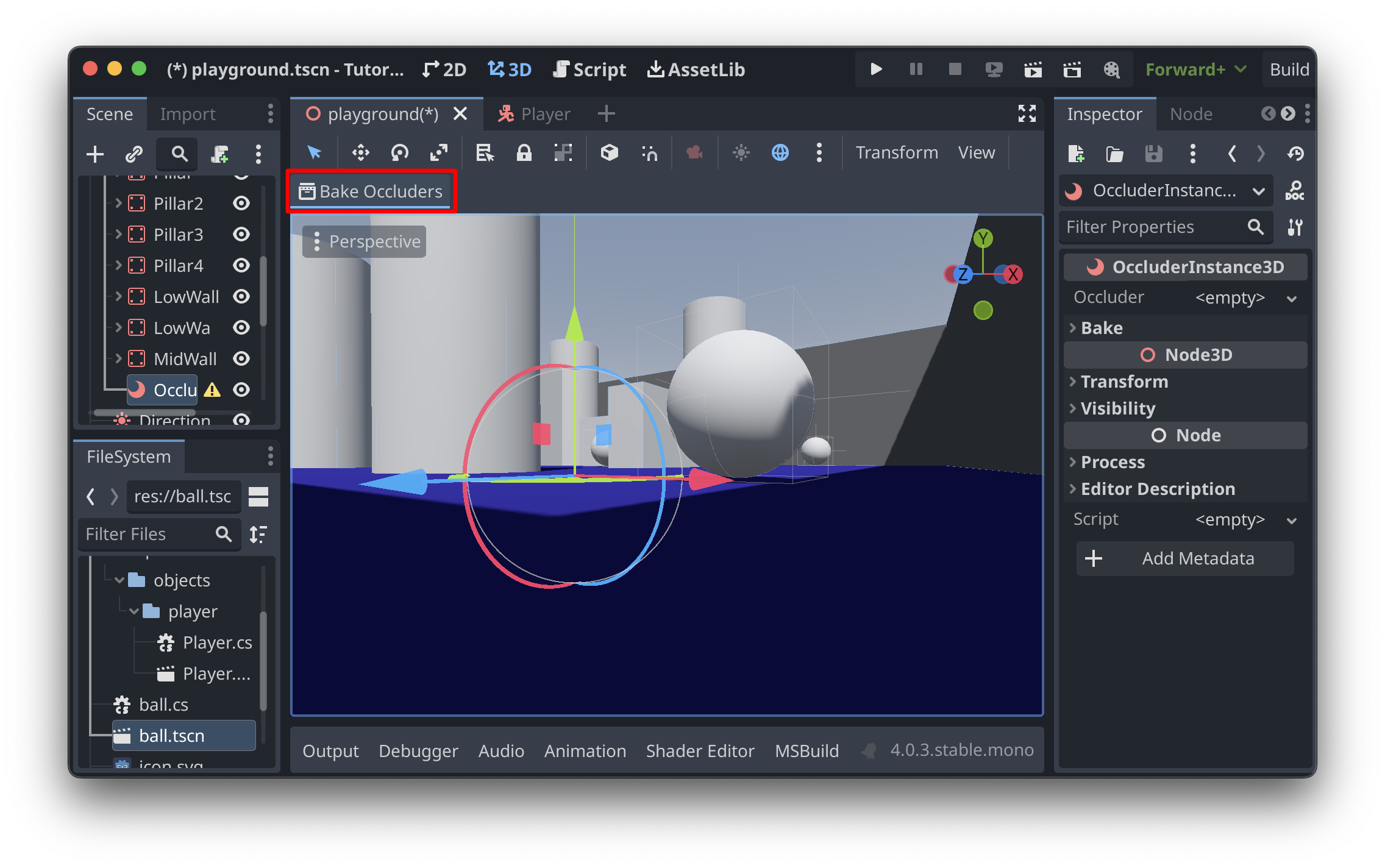The width and height of the screenshot is (1385, 868).
Task: Toggle the preview environment globe icon
Action: (x=781, y=153)
